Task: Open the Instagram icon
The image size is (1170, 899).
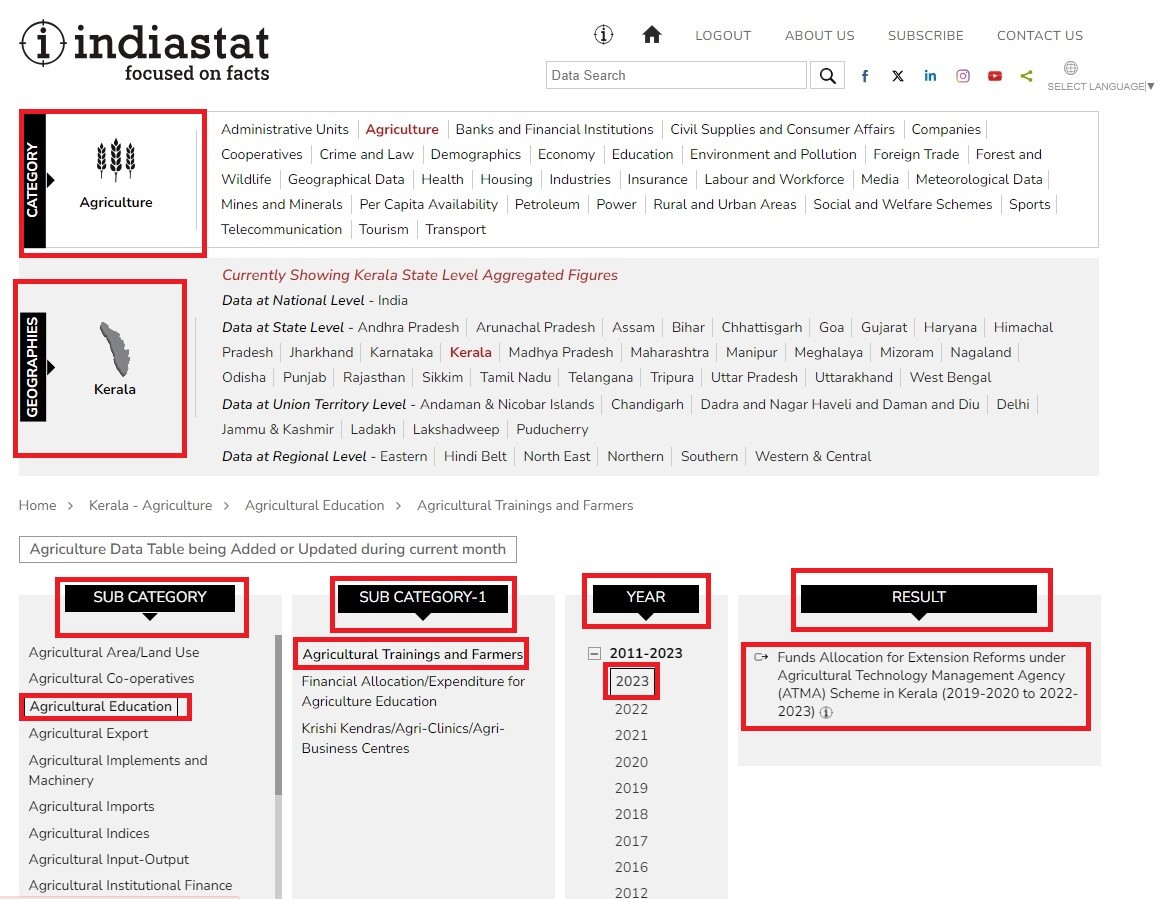Action: (x=963, y=76)
